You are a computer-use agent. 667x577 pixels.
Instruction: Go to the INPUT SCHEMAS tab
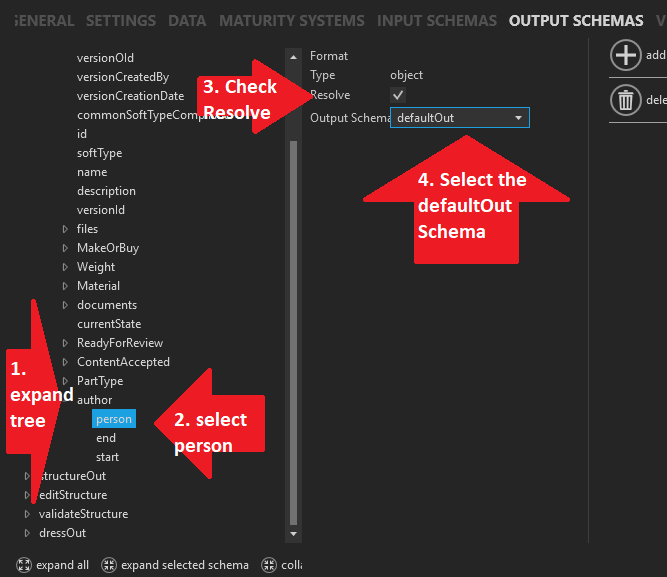pos(437,21)
